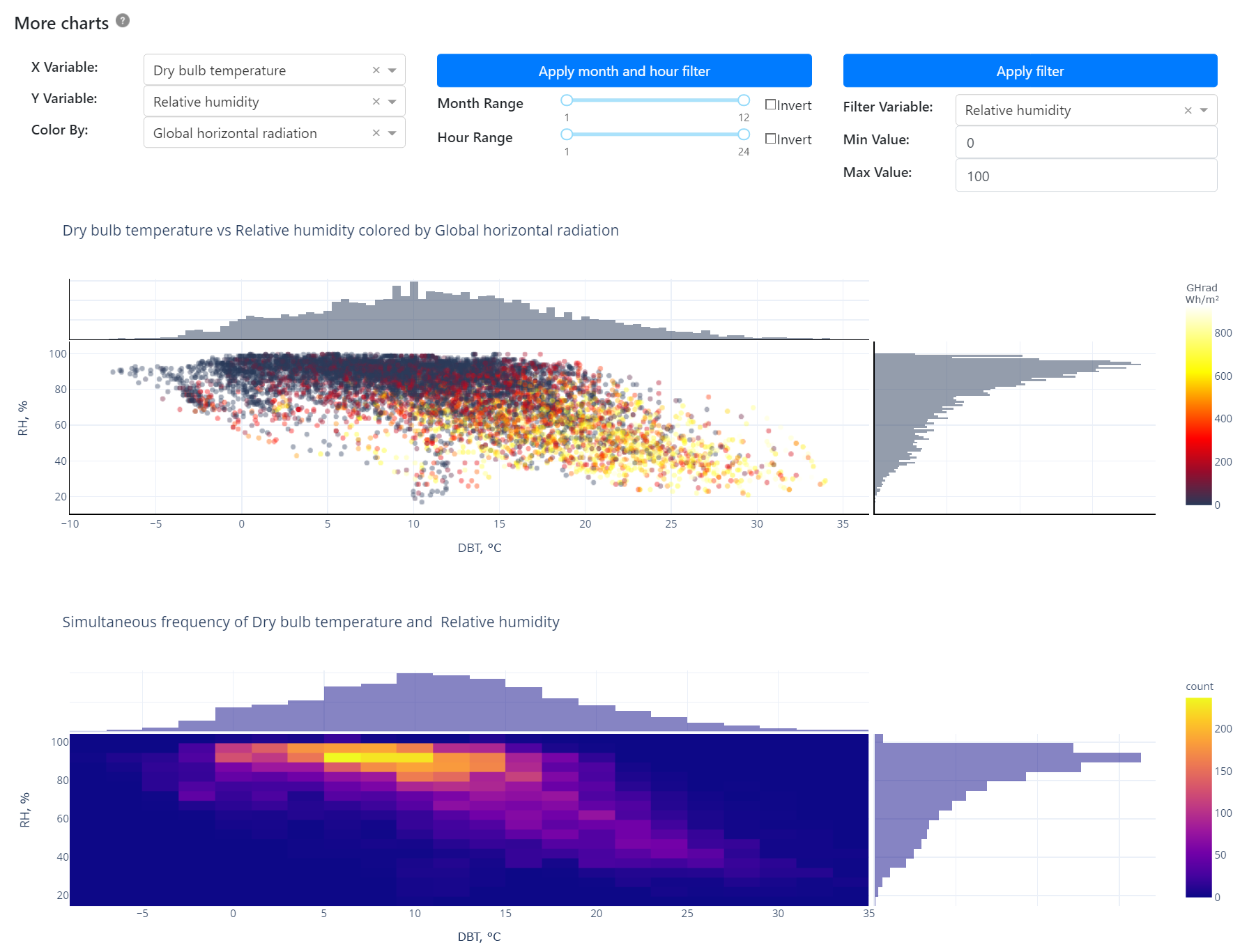Expand the Filter Variable dropdown
This screenshot has width=1256, height=952.
point(1204,111)
